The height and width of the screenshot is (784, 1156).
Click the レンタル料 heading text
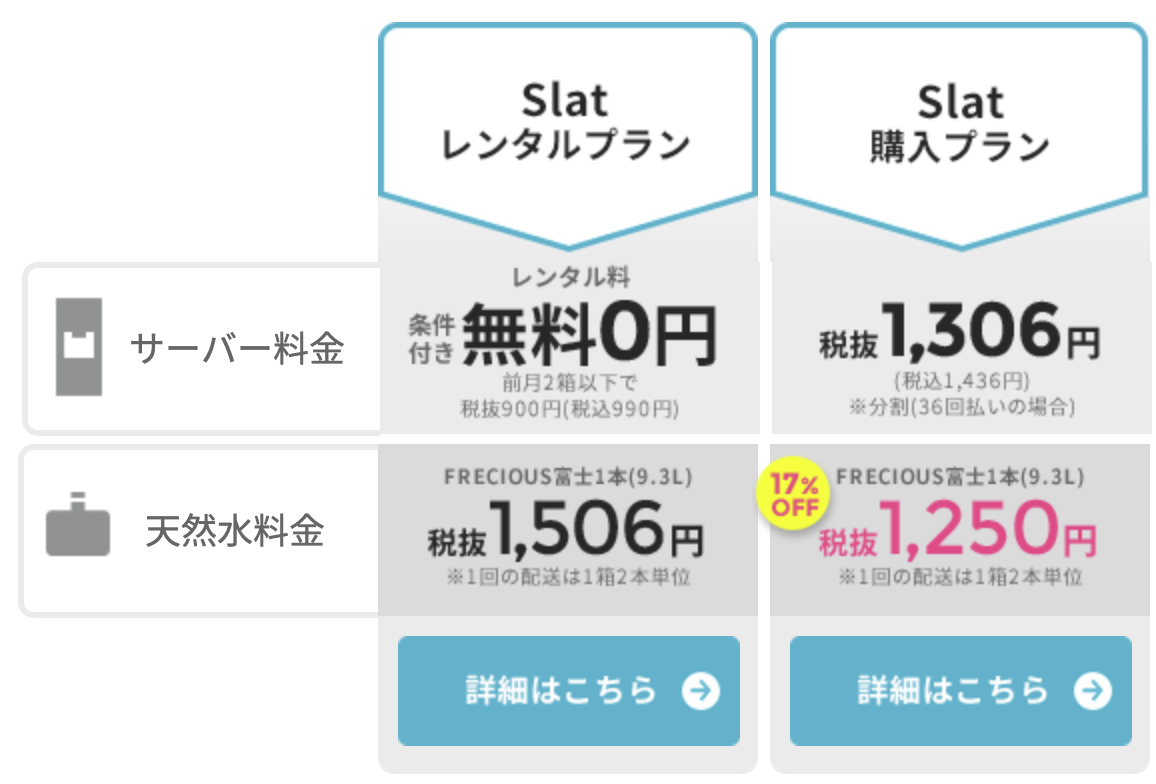[571, 277]
